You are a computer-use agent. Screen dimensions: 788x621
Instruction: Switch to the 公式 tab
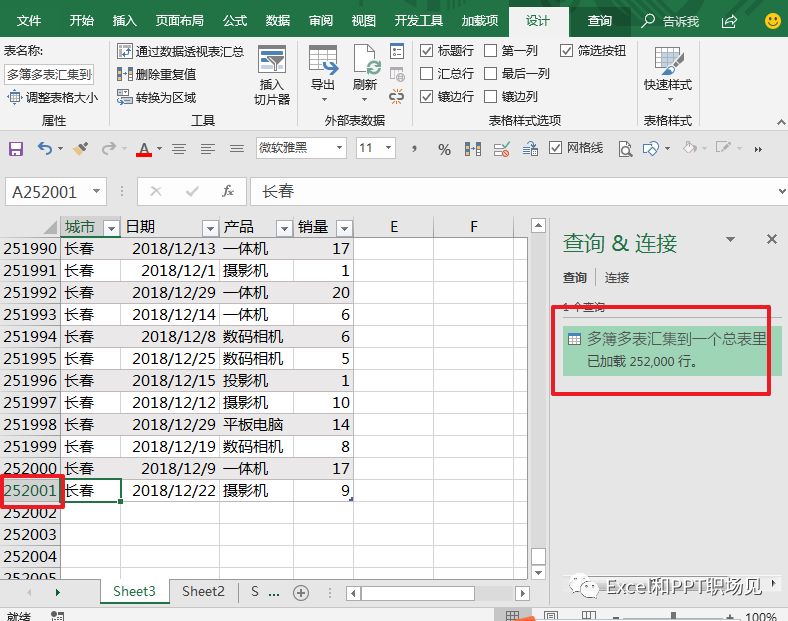[x=235, y=21]
